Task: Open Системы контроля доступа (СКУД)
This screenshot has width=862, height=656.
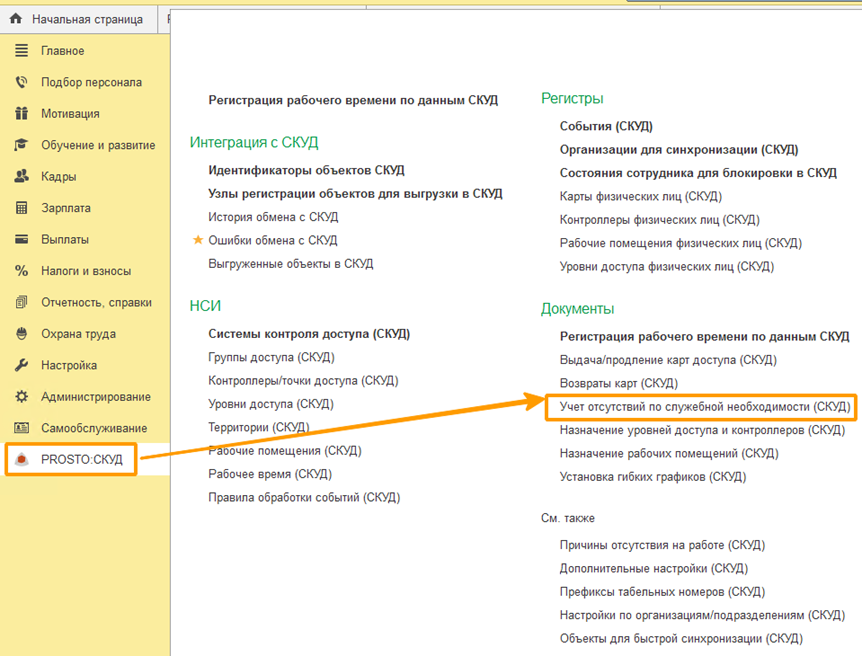Action: 309,334
